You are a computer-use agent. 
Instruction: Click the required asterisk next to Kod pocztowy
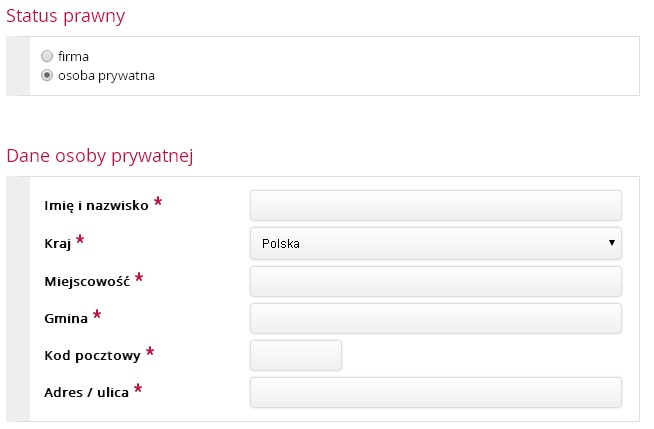point(150,352)
